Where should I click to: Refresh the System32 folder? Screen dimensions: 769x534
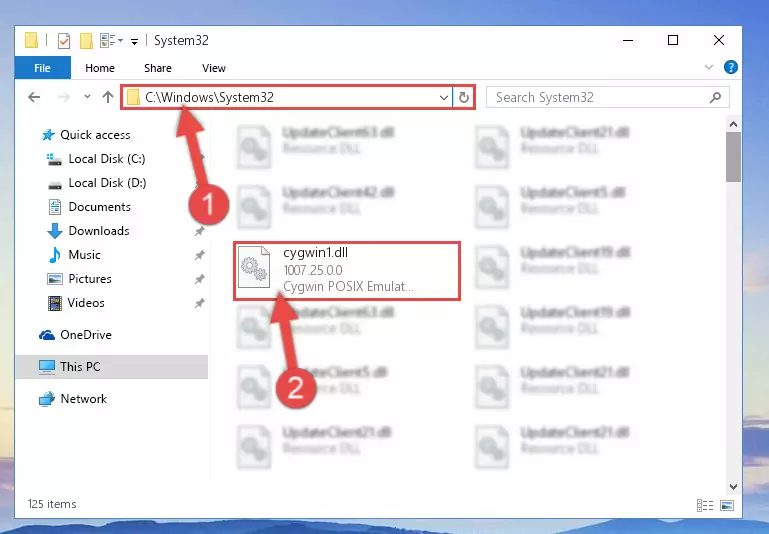click(463, 98)
